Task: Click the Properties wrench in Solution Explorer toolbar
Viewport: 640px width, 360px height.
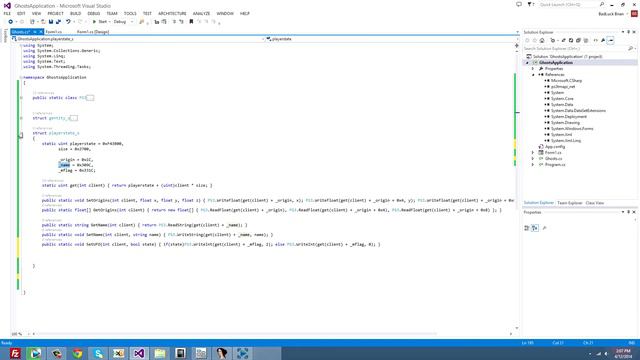Action: pos(603,40)
